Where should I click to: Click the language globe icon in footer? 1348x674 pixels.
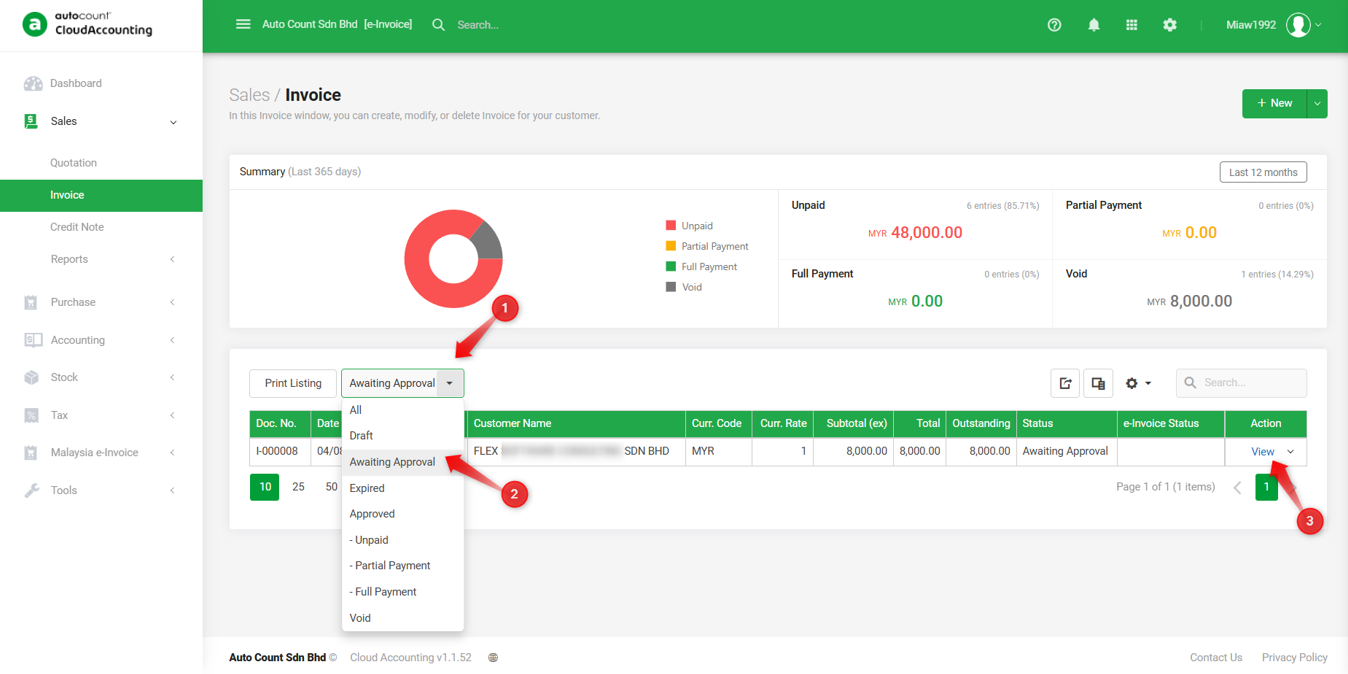pos(493,658)
